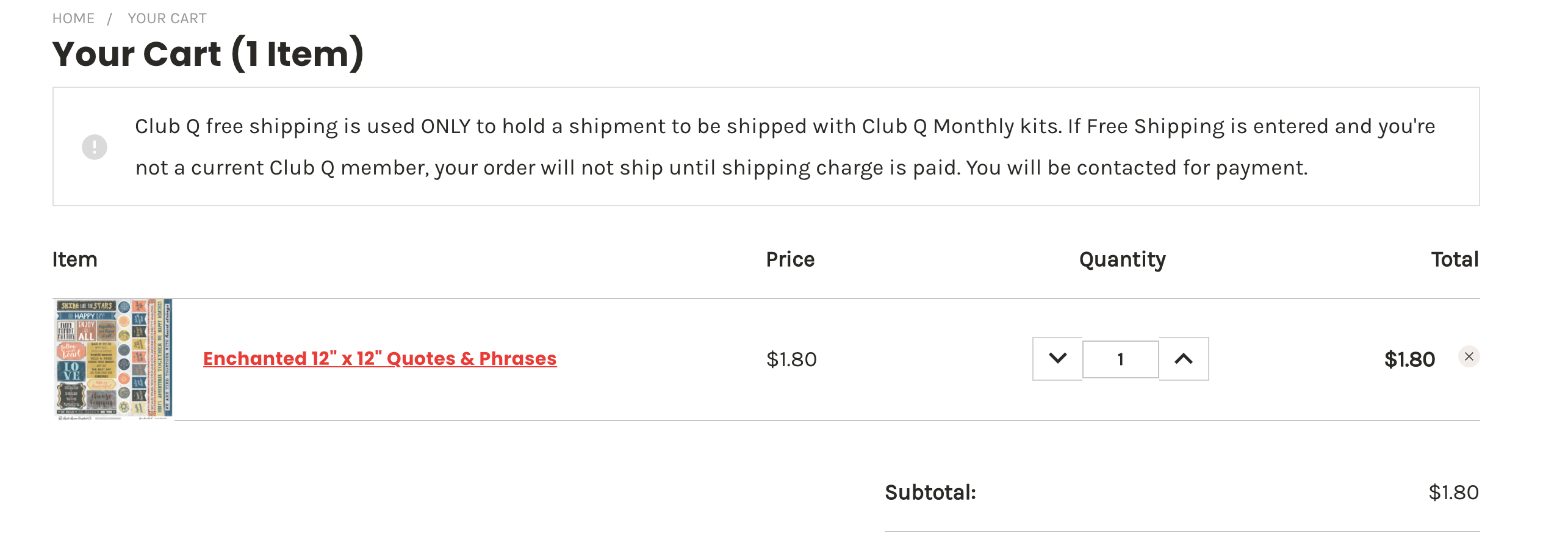The width and height of the screenshot is (1568, 537).
Task: Open the Enchanted sticker sheet thumbnail
Action: pos(114,359)
